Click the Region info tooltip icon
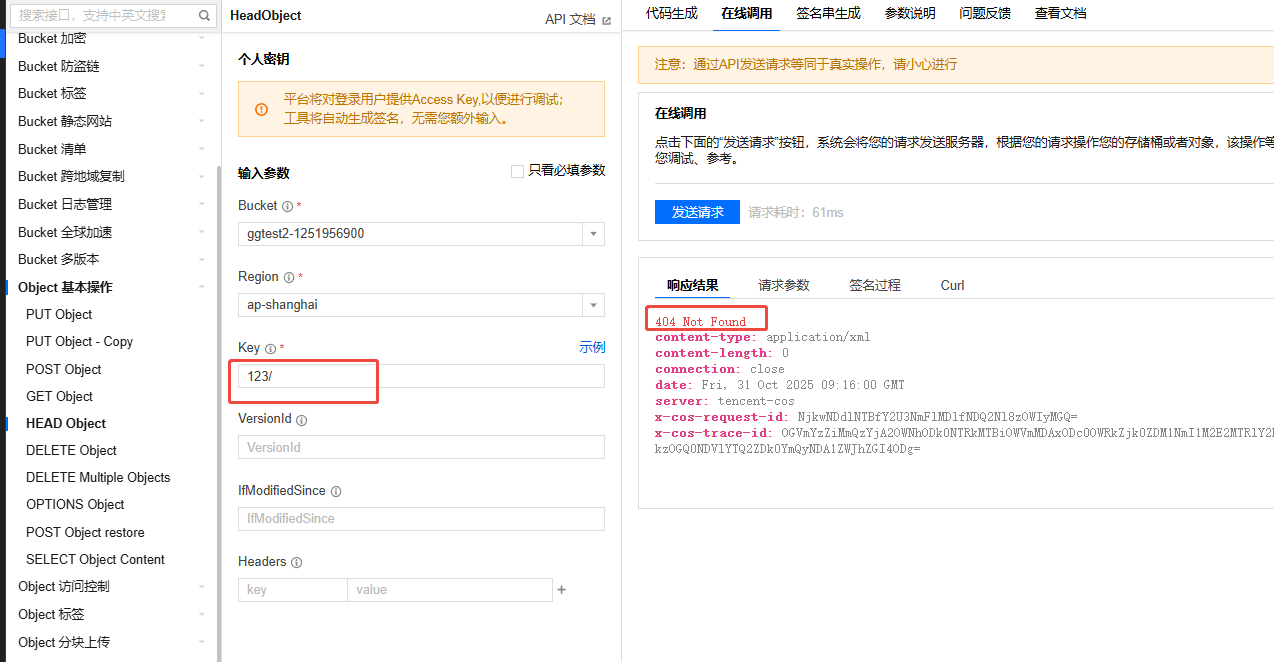This screenshot has height=662, width=1274. coord(288,277)
